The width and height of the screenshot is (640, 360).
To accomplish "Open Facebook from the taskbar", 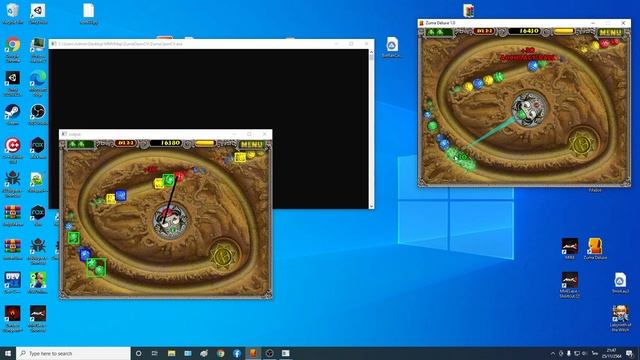I will (237, 353).
